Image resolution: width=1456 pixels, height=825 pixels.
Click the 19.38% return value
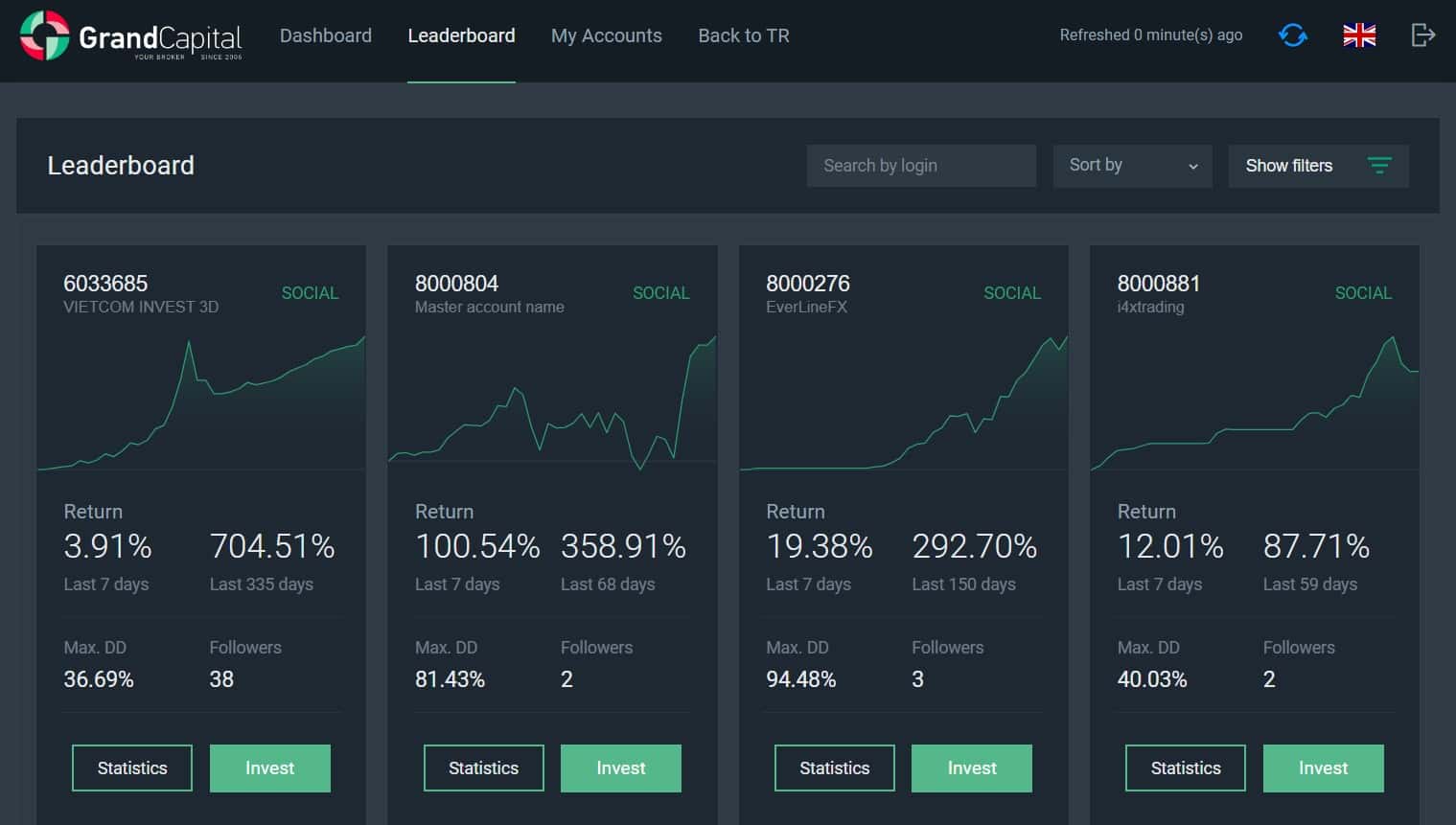pos(820,546)
